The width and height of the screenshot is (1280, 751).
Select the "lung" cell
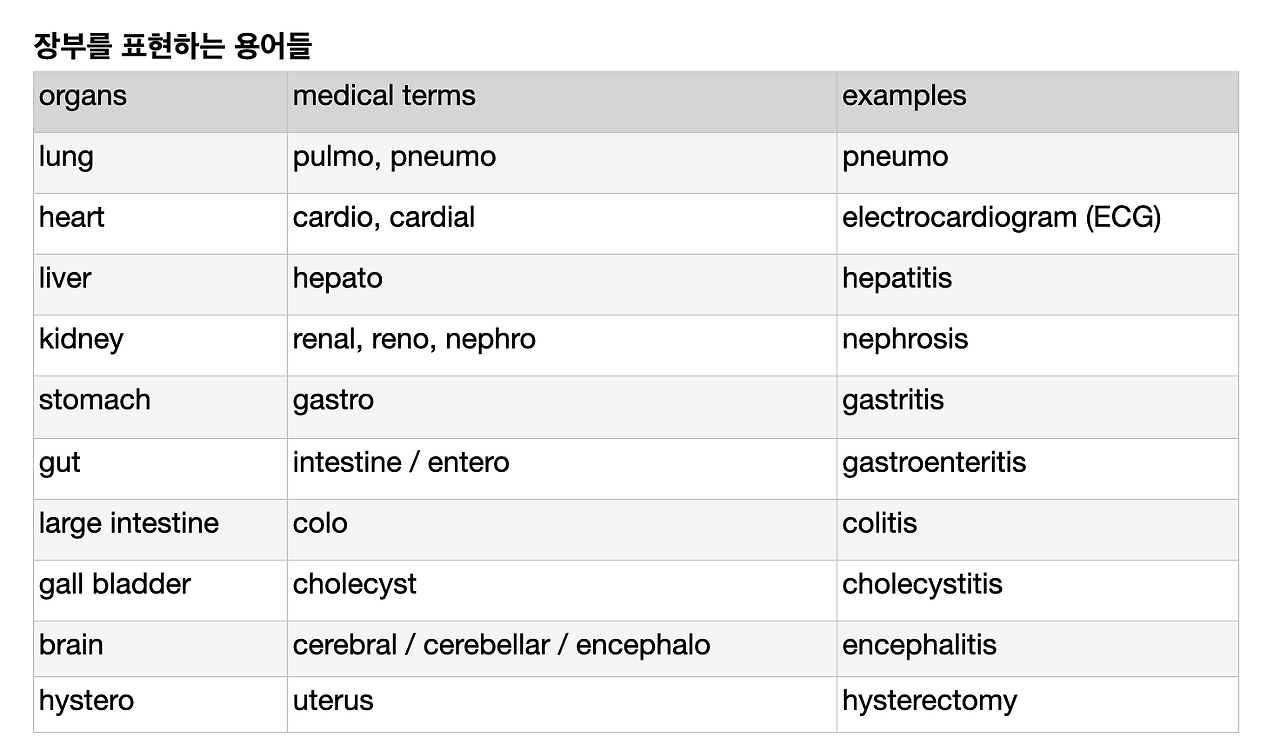tap(66, 157)
